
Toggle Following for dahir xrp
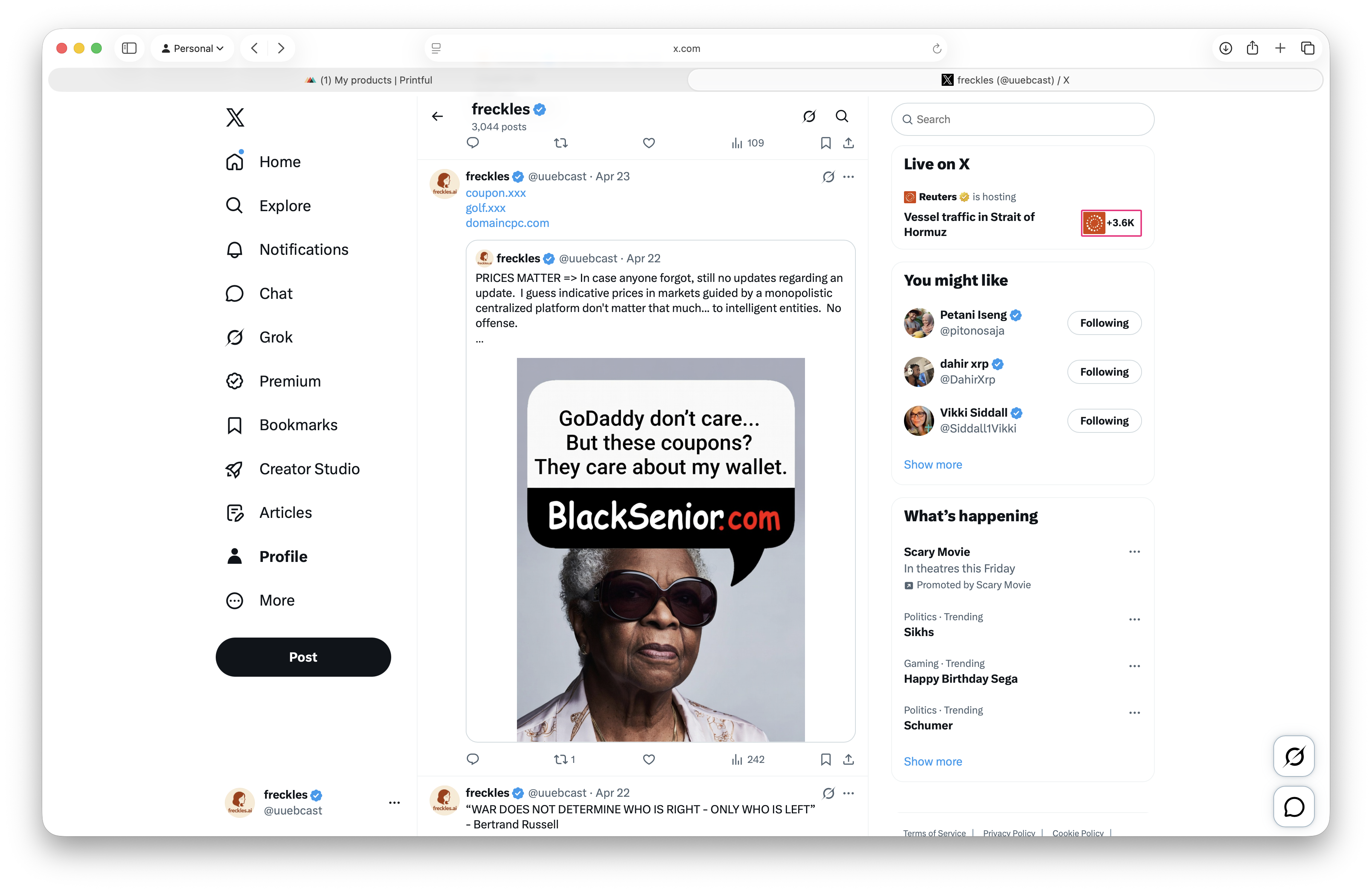tap(1104, 372)
